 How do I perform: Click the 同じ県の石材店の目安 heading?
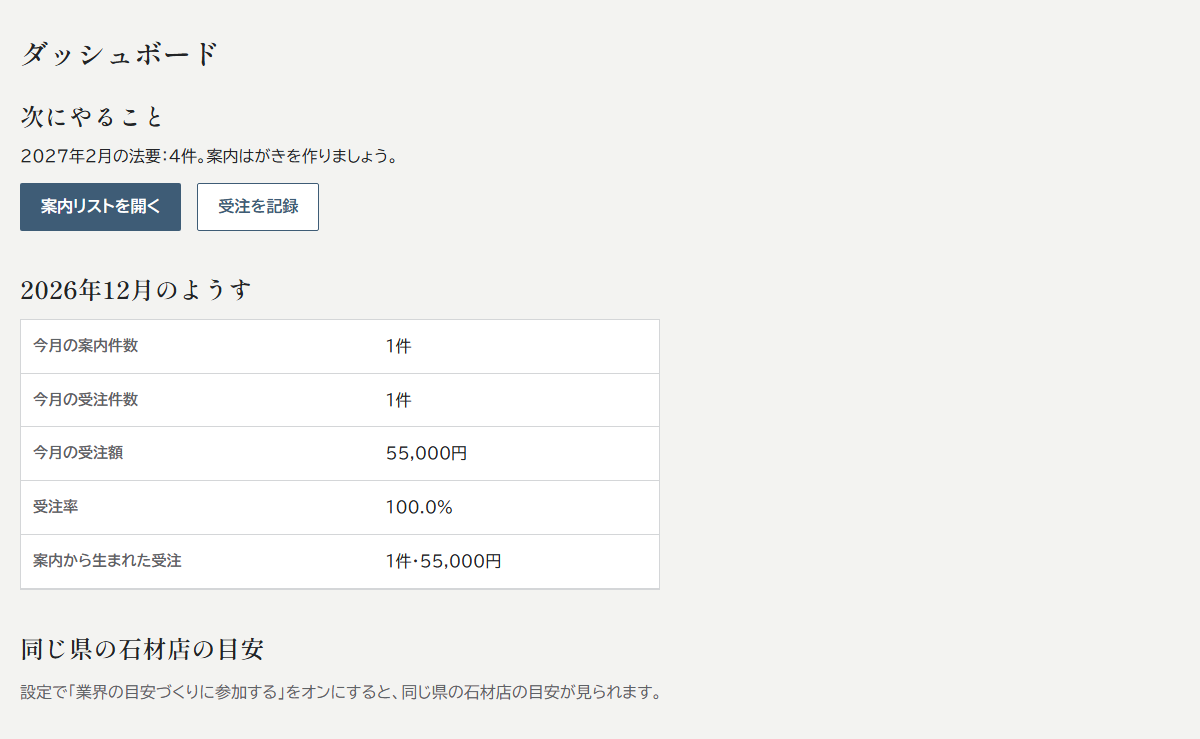142,649
